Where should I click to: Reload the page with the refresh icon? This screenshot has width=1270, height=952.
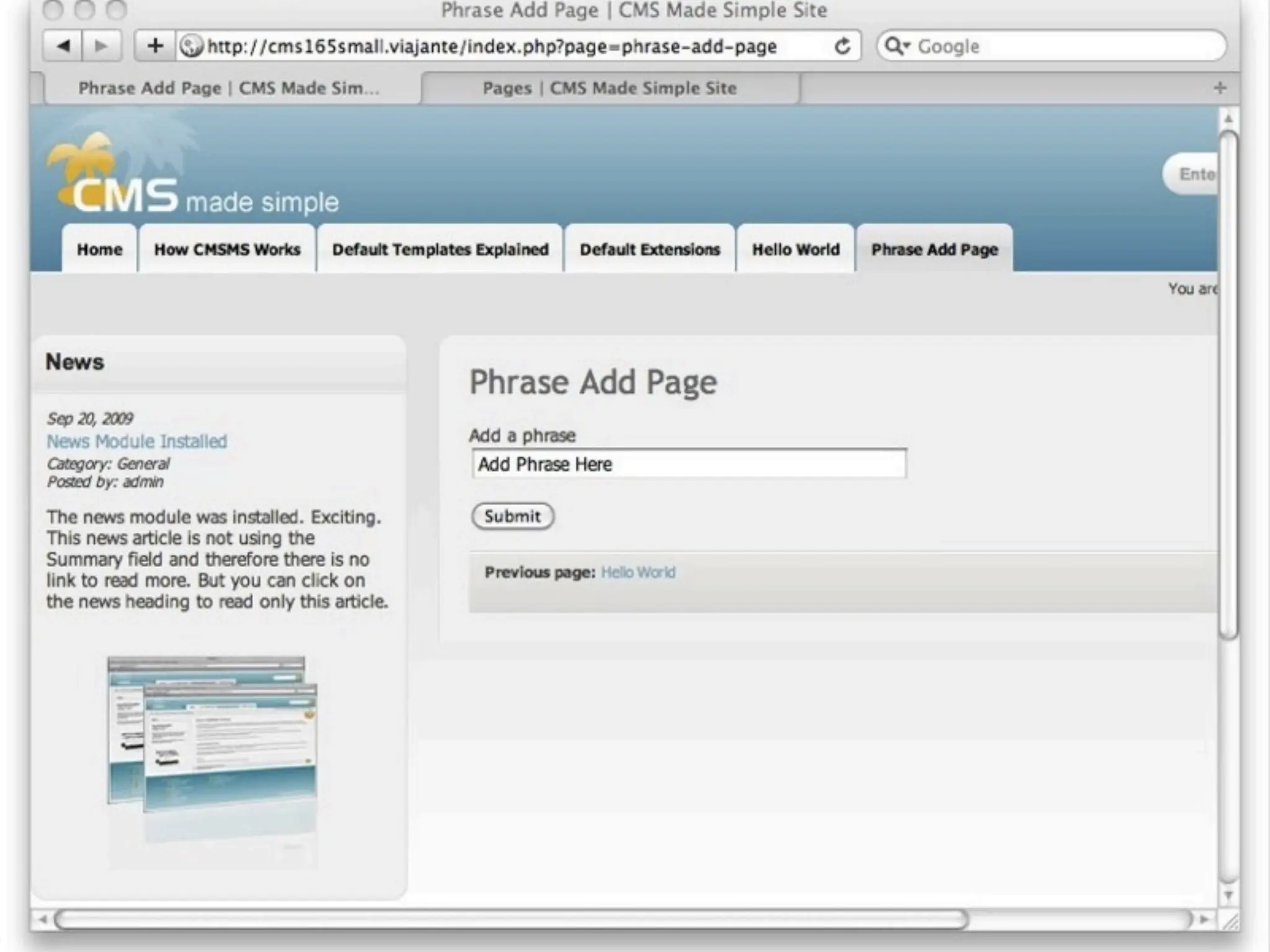[x=842, y=46]
